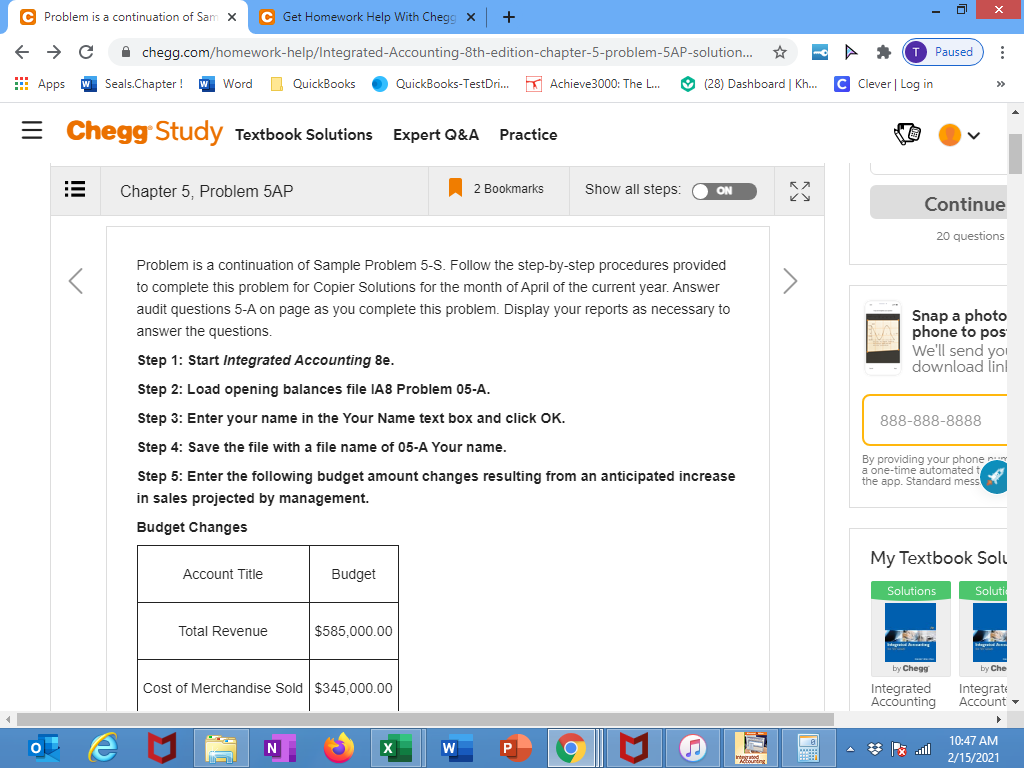Toggle the bookmark star in the address bar

(x=781, y=53)
